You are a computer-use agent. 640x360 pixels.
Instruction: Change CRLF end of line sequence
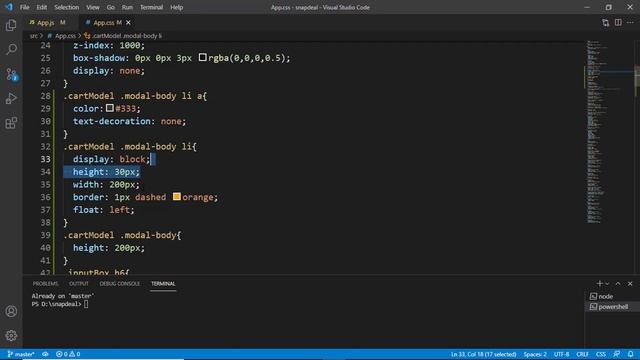pos(582,354)
